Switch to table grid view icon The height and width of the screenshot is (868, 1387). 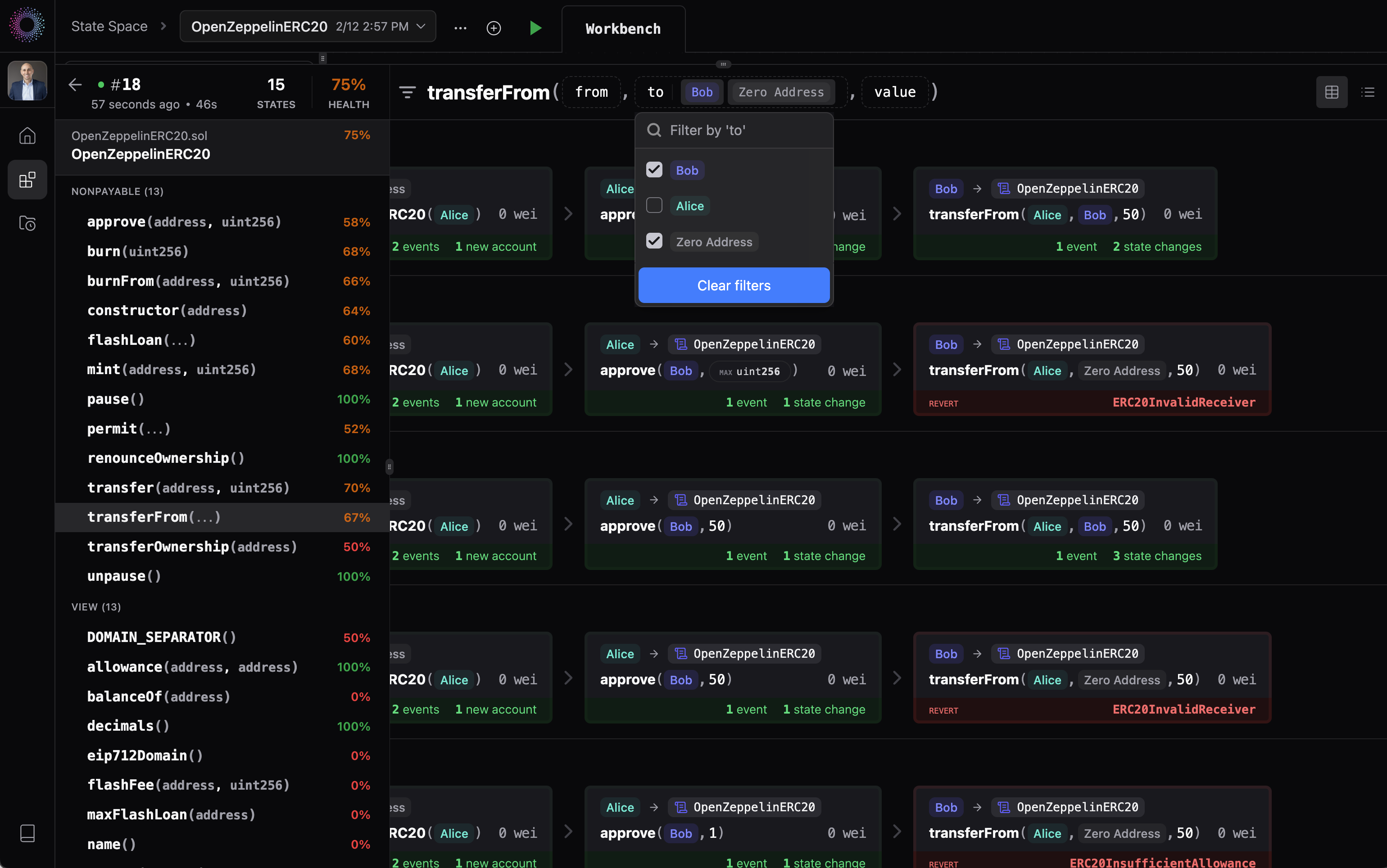pyautogui.click(x=1331, y=92)
